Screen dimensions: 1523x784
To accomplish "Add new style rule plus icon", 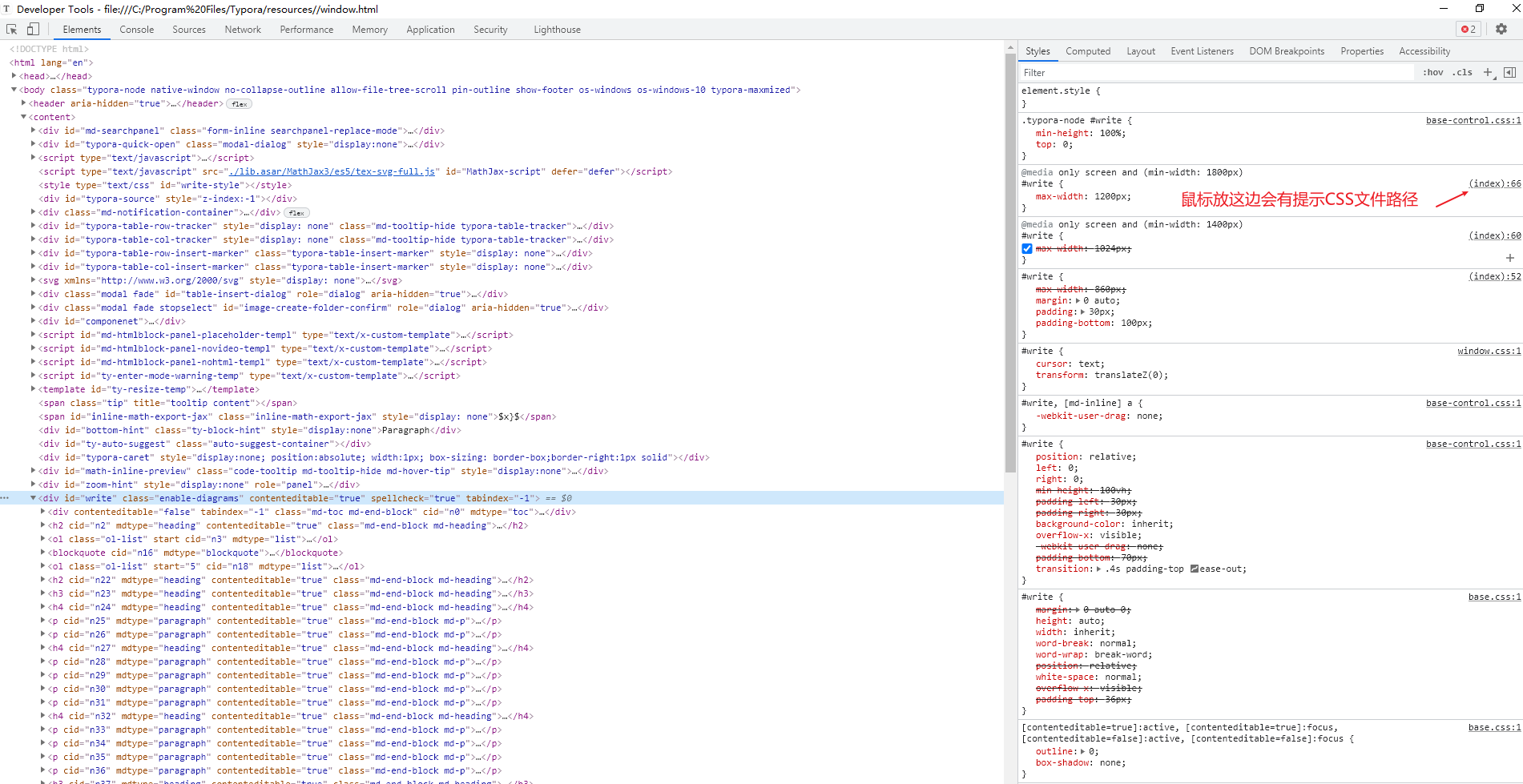I will (1489, 72).
